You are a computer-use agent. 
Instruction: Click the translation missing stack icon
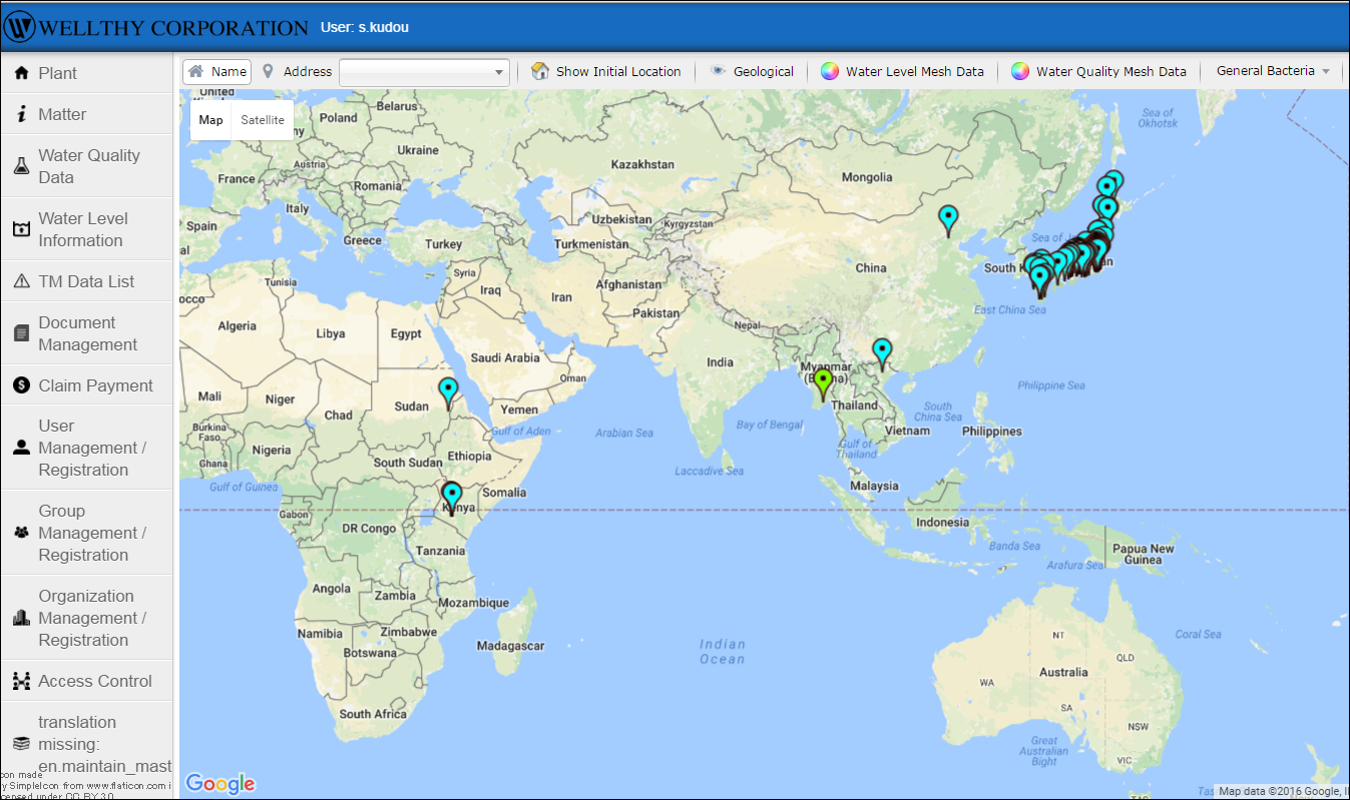pos(21,743)
